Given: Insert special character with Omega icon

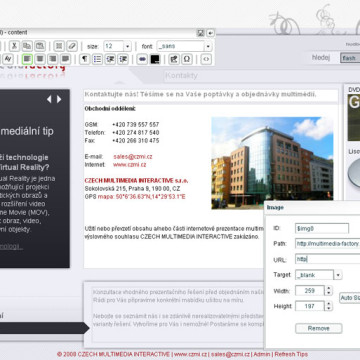Looking at the screenshot, I should [187, 59].
